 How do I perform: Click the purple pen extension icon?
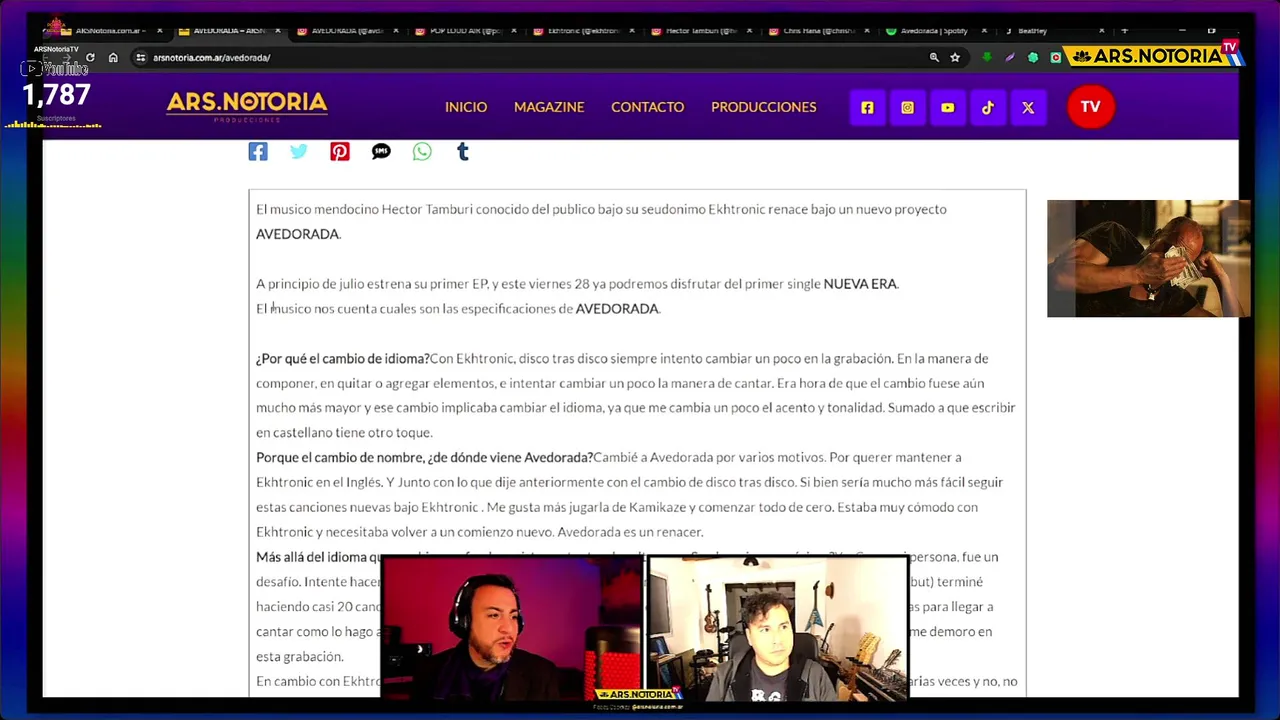point(1010,58)
